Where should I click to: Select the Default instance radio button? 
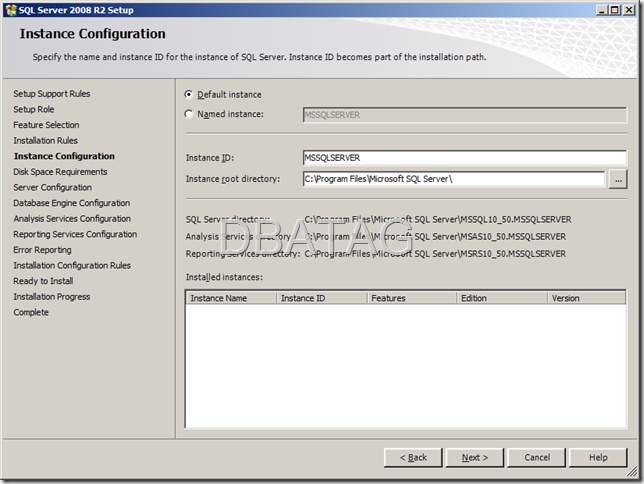click(x=189, y=94)
